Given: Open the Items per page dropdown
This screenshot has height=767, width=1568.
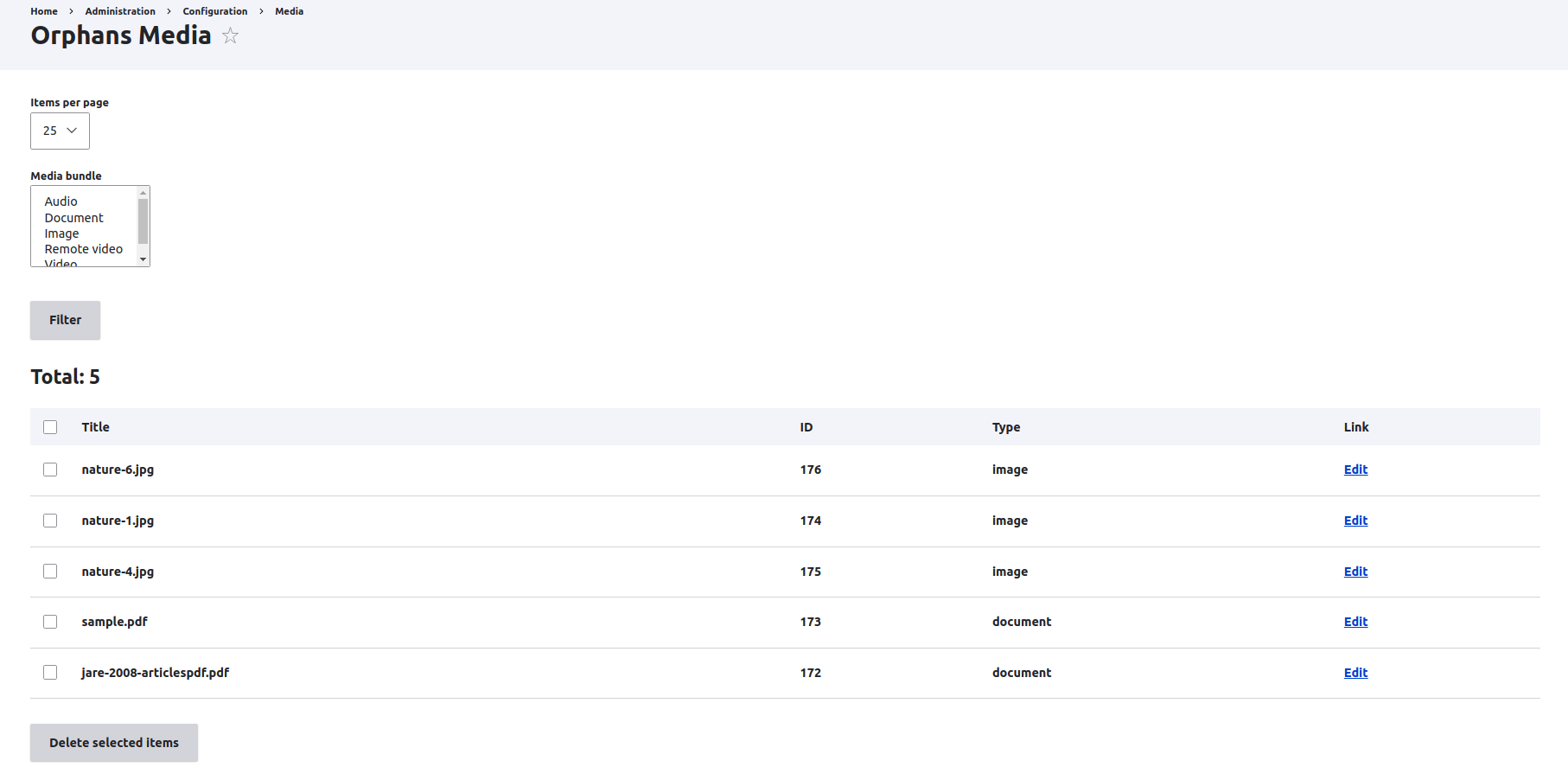Looking at the screenshot, I should tap(60, 131).
